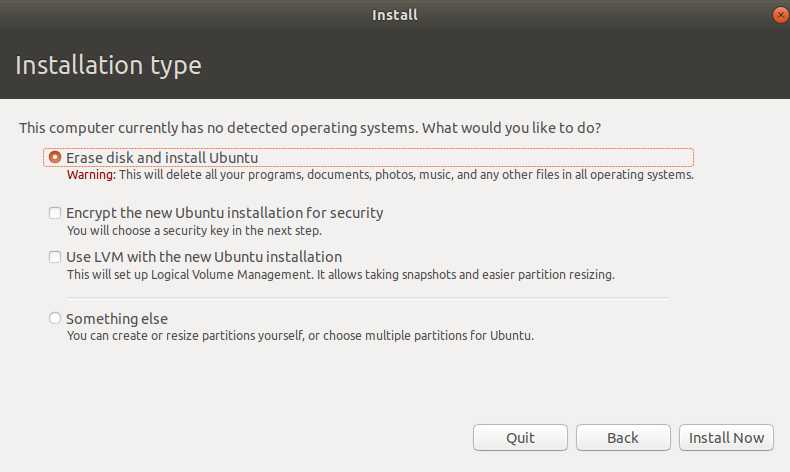Click the "Encrypt the new Ubuntu installation" label
Screen dimensions: 790x472
(224, 213)
